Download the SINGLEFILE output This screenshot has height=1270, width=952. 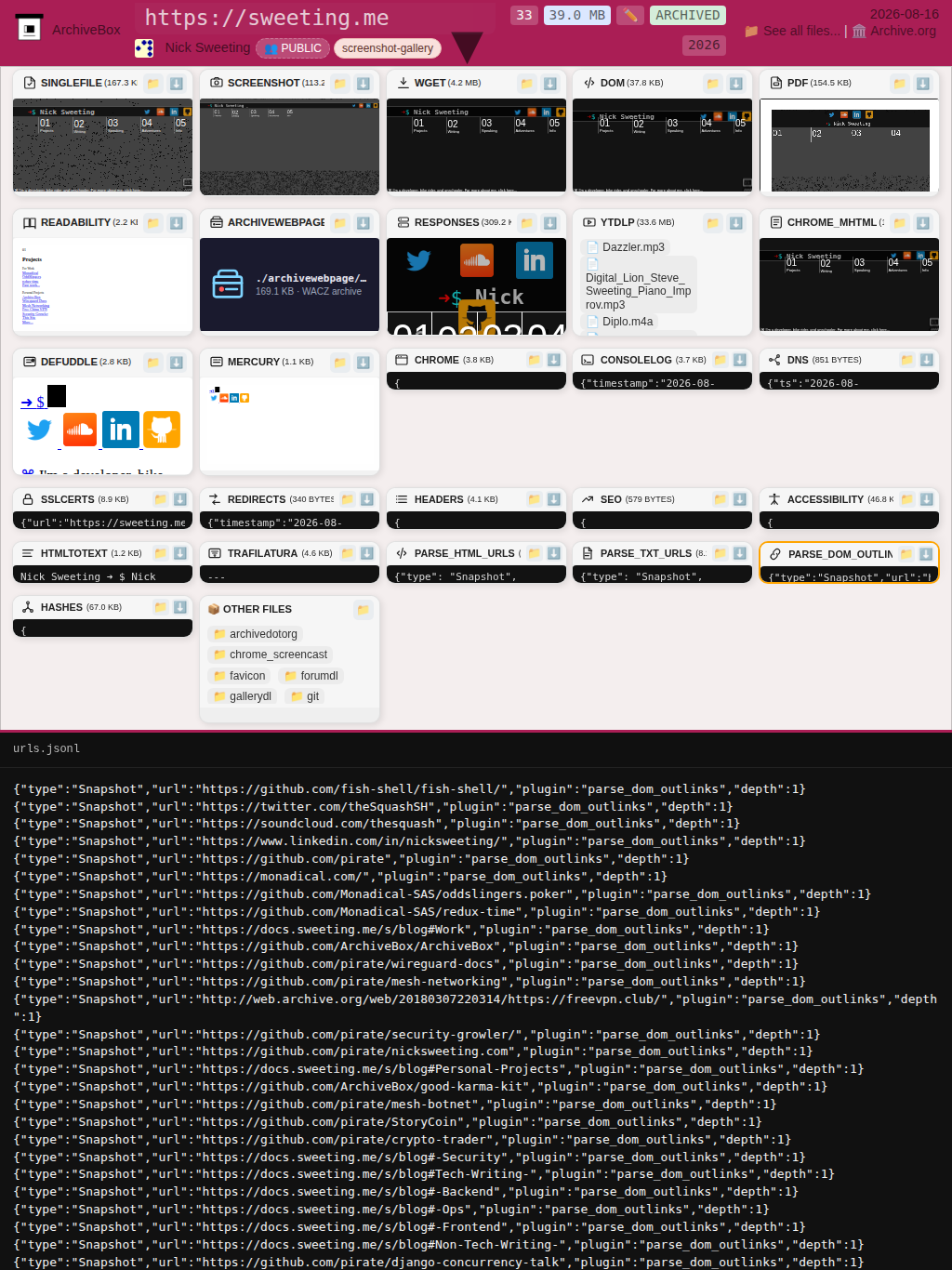[177, 84]
